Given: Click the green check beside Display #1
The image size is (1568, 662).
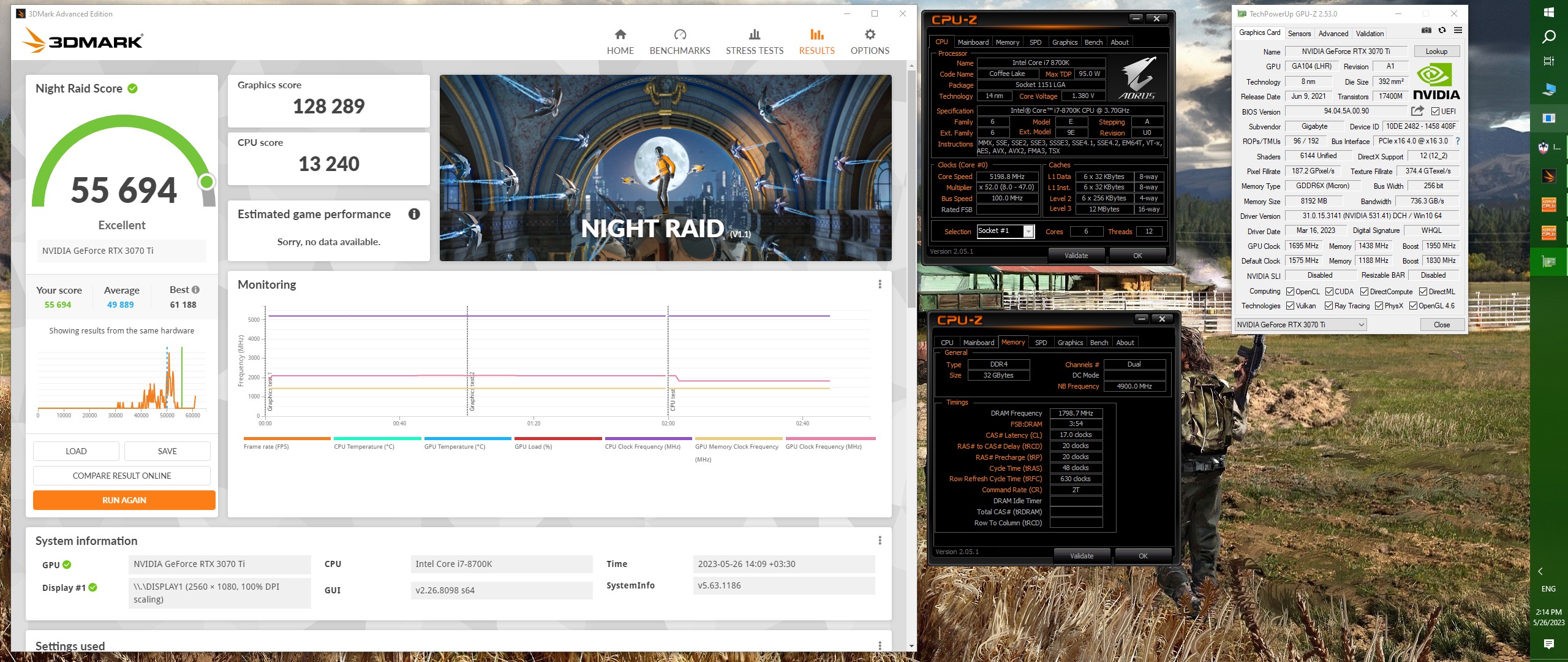Looking at the screenshot, I should point(92,587).
